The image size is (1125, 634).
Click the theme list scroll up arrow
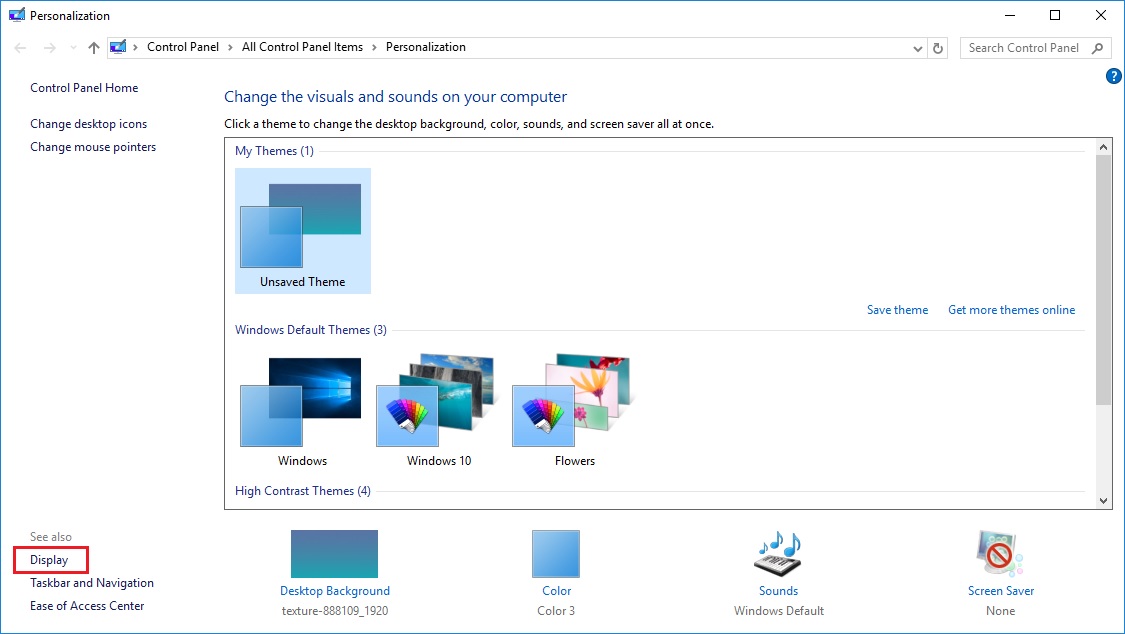point(1103,147)
